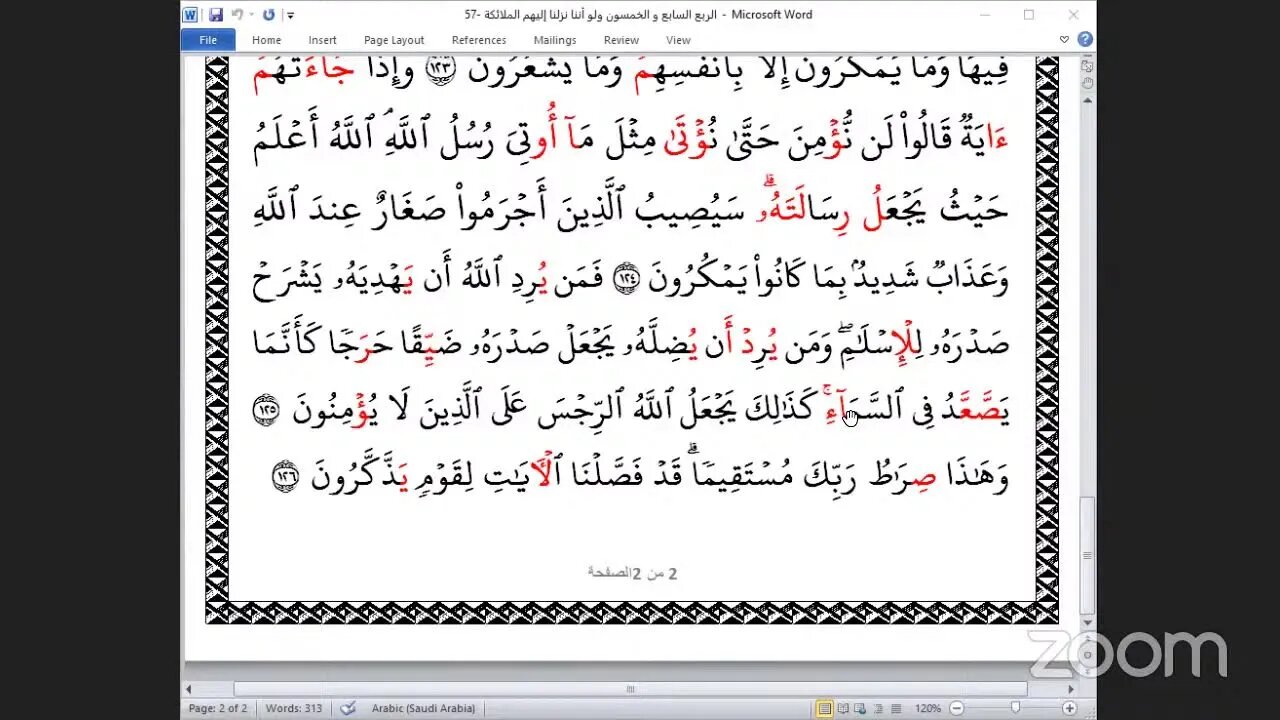Click horizontal scrollbar left arrow
1280x720 pixels.
click(188, 689)
